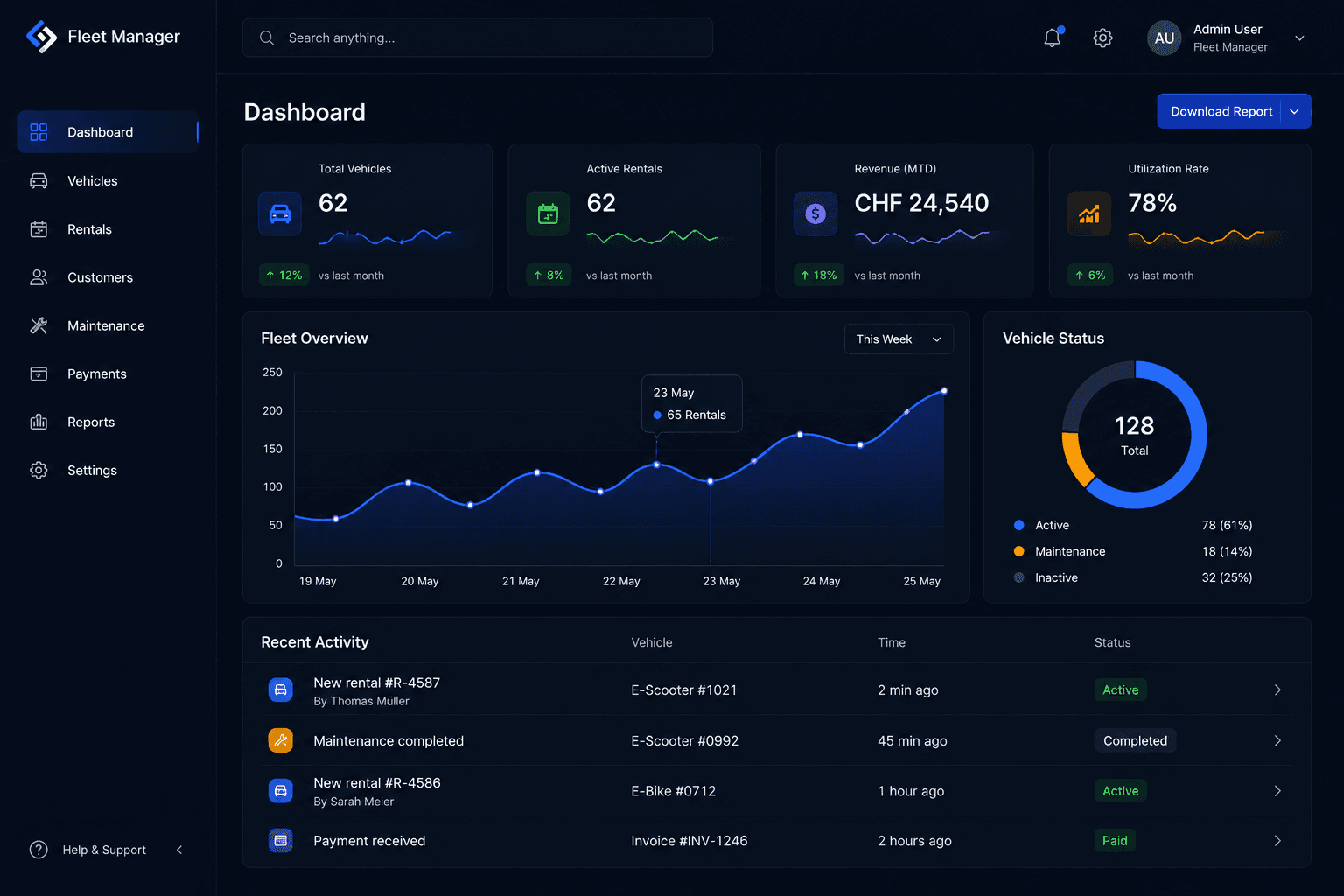Click the 18% revenue growth badge
1344x896 pixels.
[x=818, y=275]
